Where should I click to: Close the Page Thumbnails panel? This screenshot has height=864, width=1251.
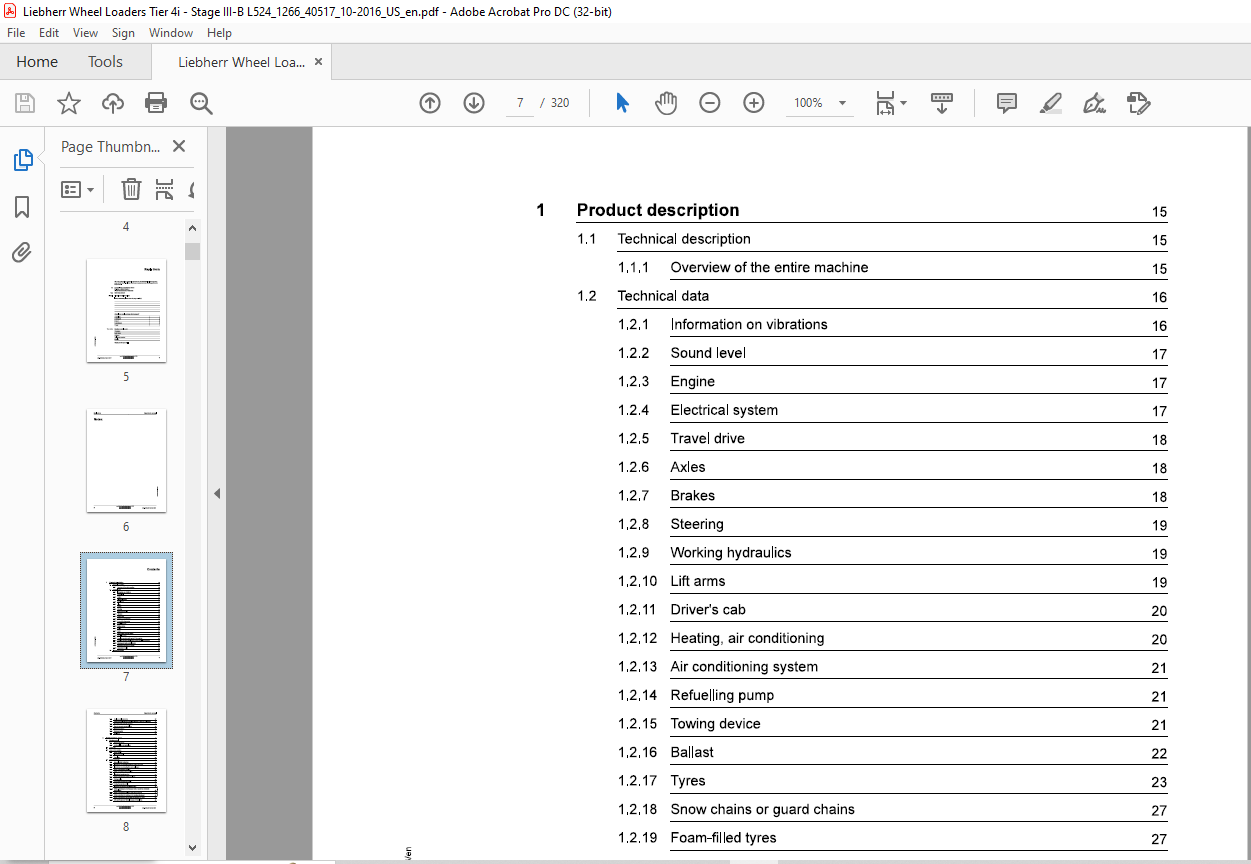179,146
